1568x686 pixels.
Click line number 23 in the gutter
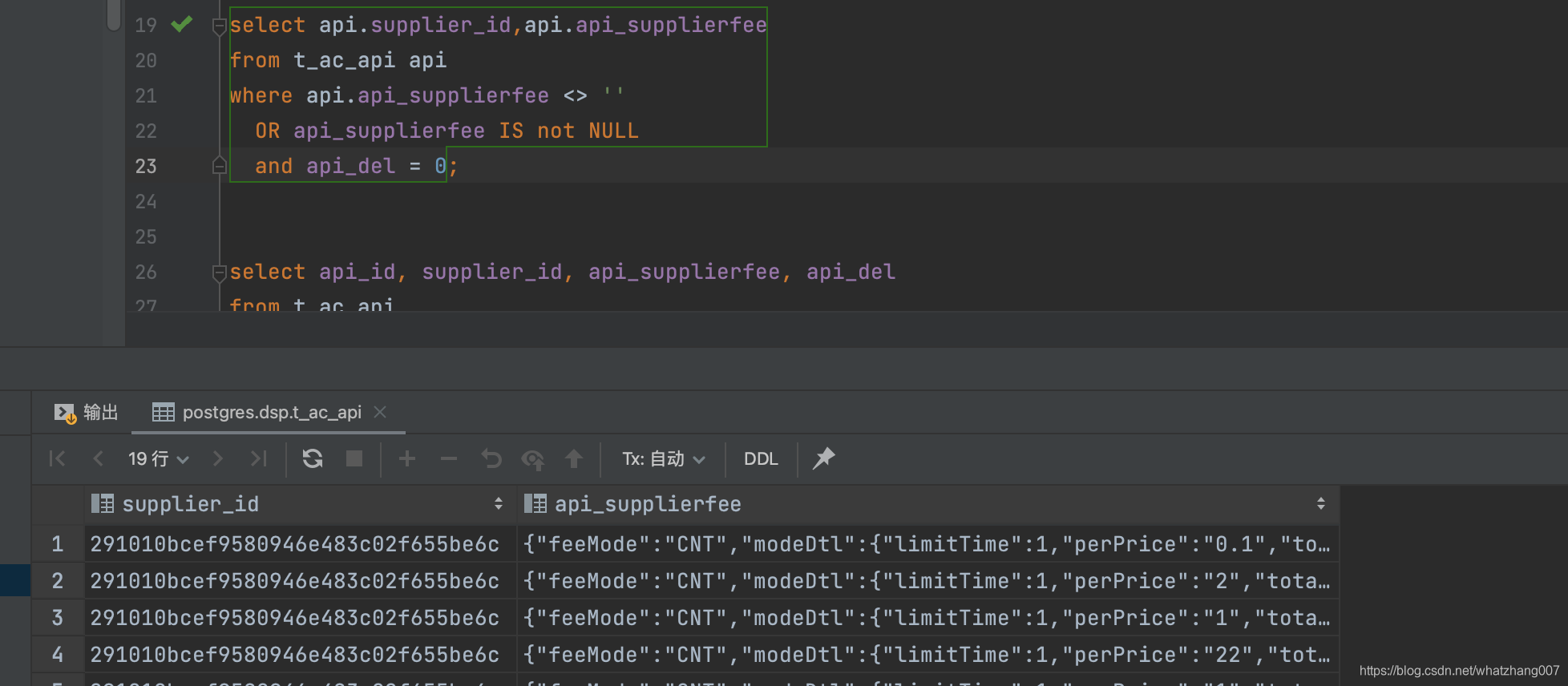(146, 166)
